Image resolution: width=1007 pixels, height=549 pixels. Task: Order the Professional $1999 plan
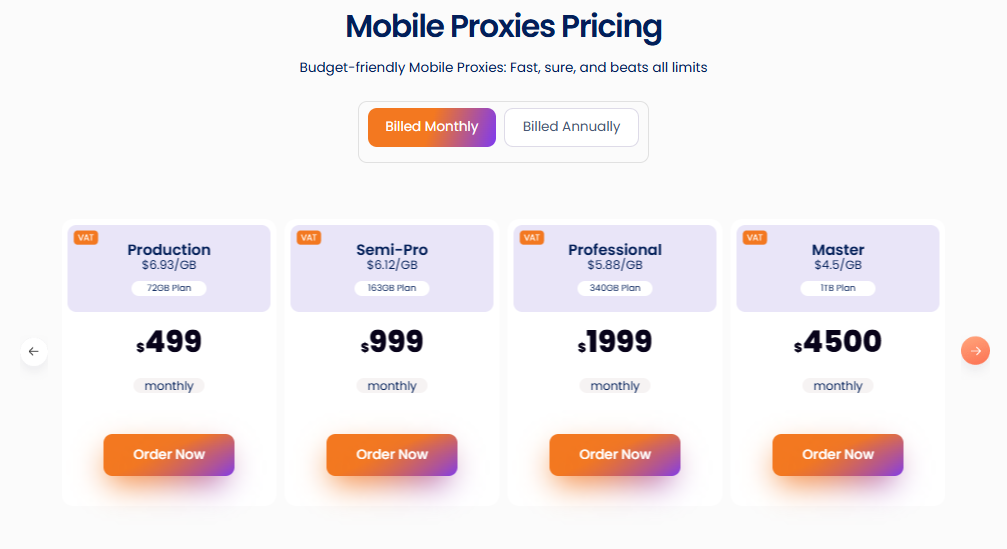point(615,454)
